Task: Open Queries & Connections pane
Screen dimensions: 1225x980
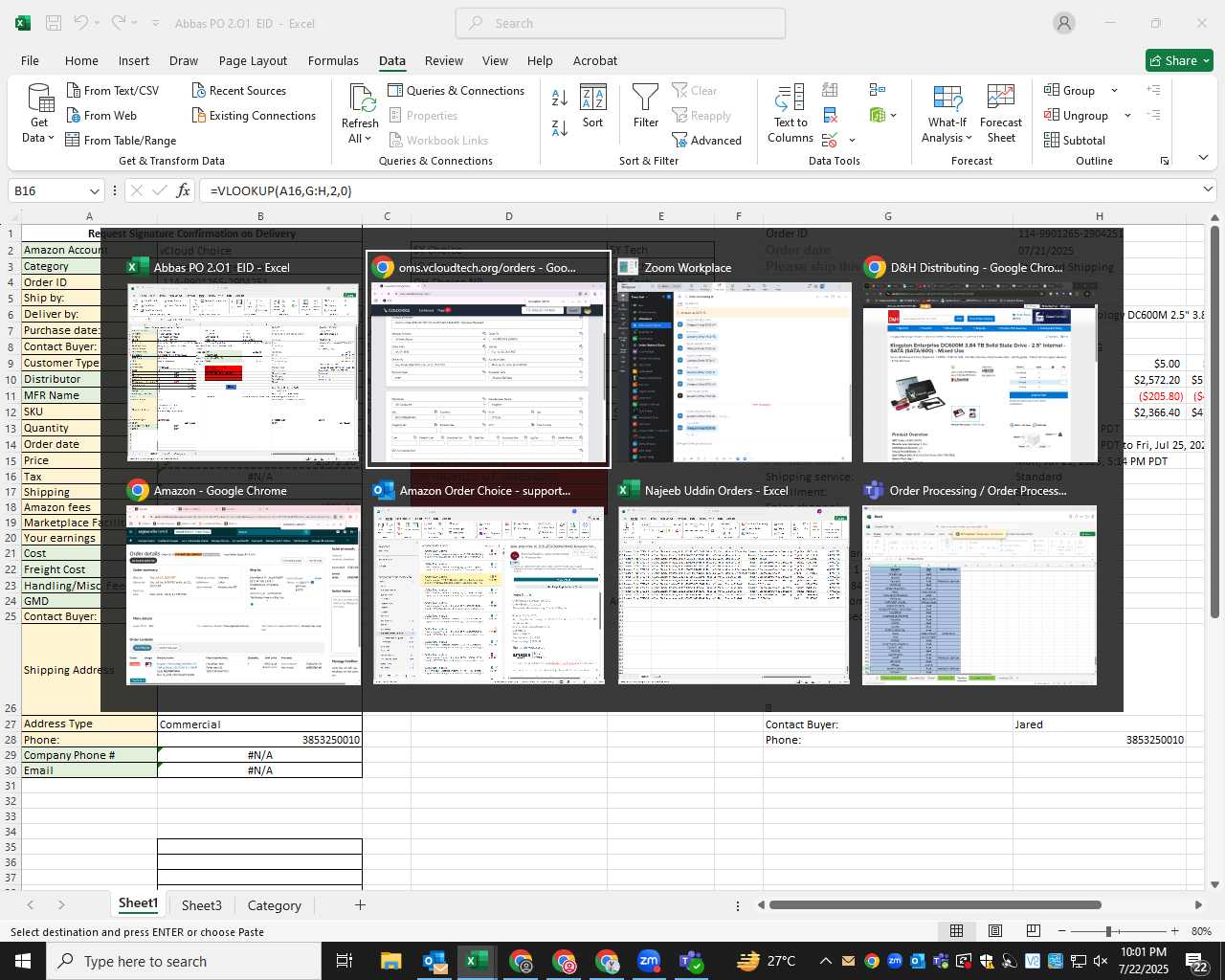Action: tap(456, 90)
